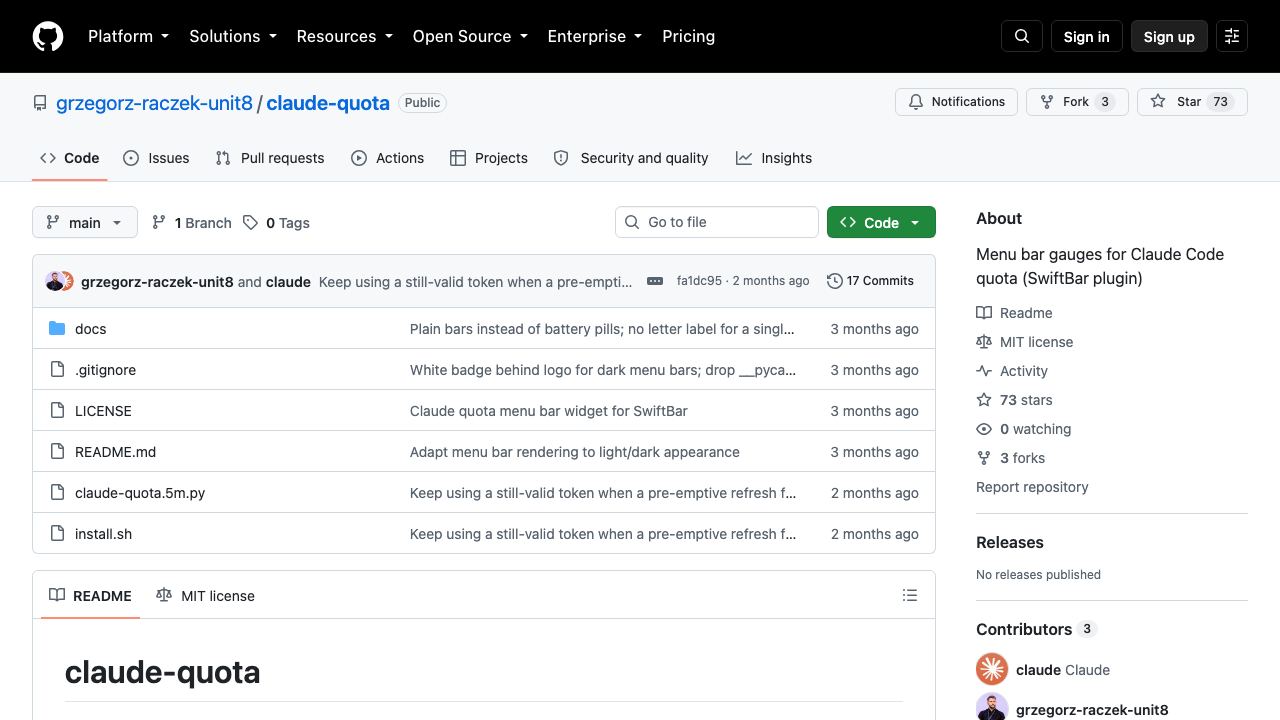Open the Pricing link
1280x720 pixels.
pos(689,36)
